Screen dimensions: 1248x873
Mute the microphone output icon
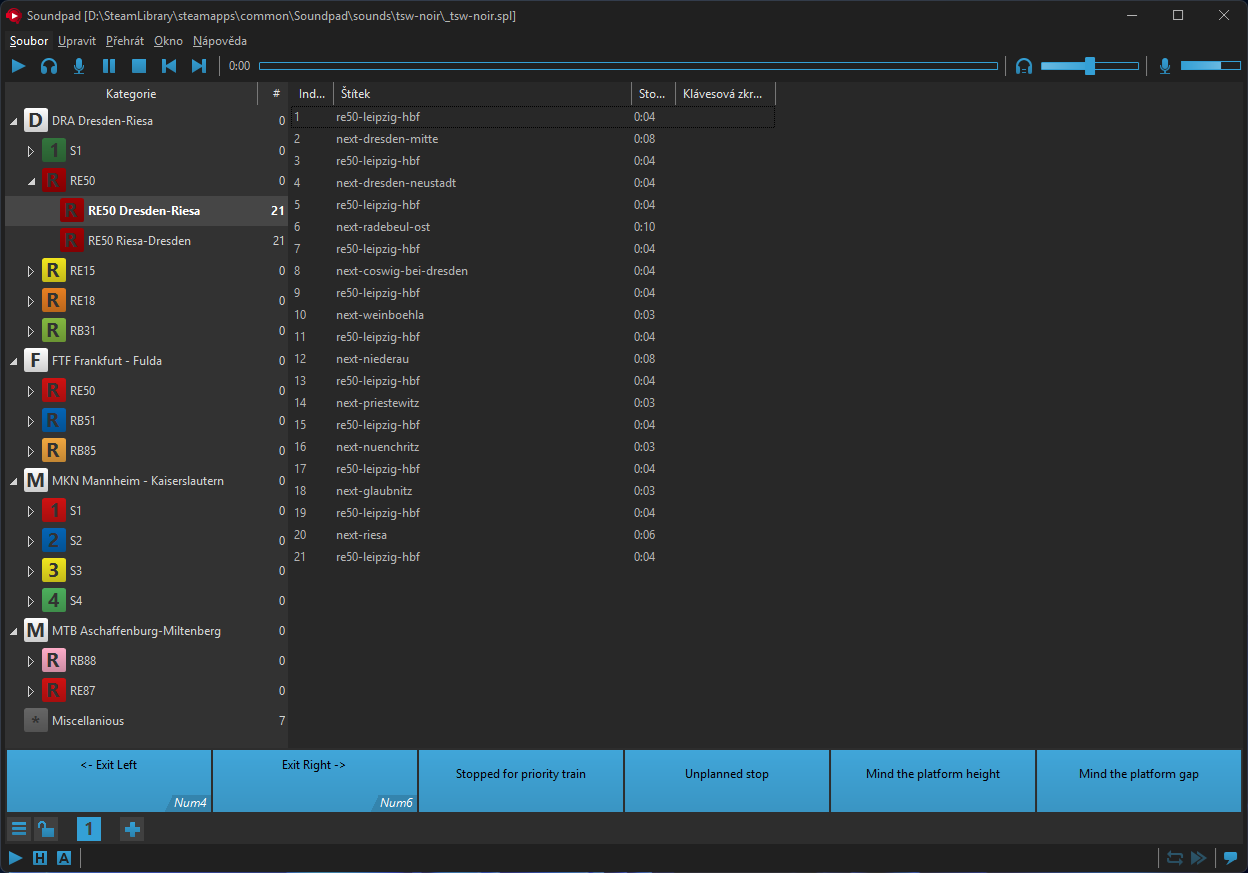coord(1165,66)
